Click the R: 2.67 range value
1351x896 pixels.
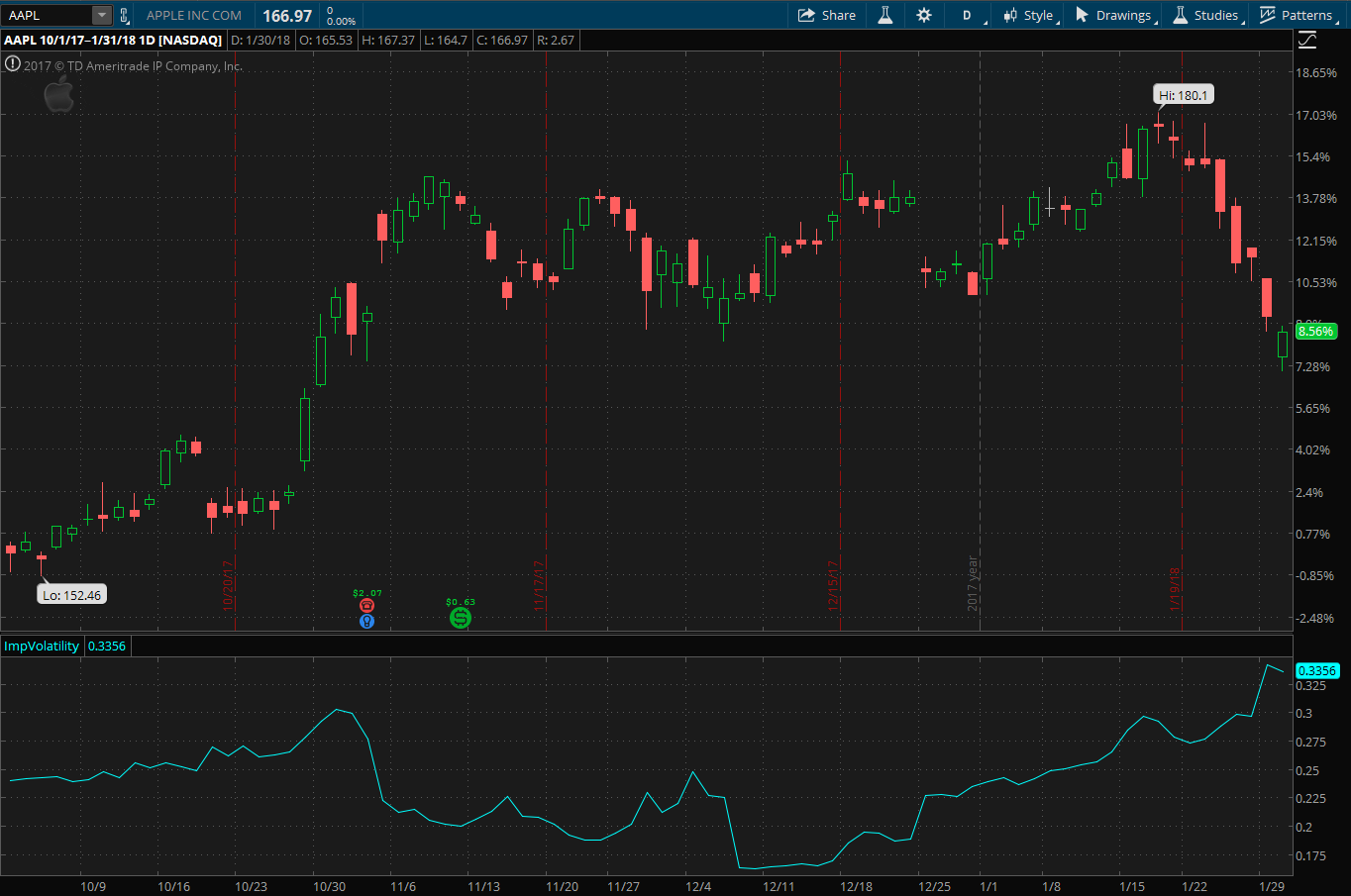pyautogui.click(x=556, y=40)
